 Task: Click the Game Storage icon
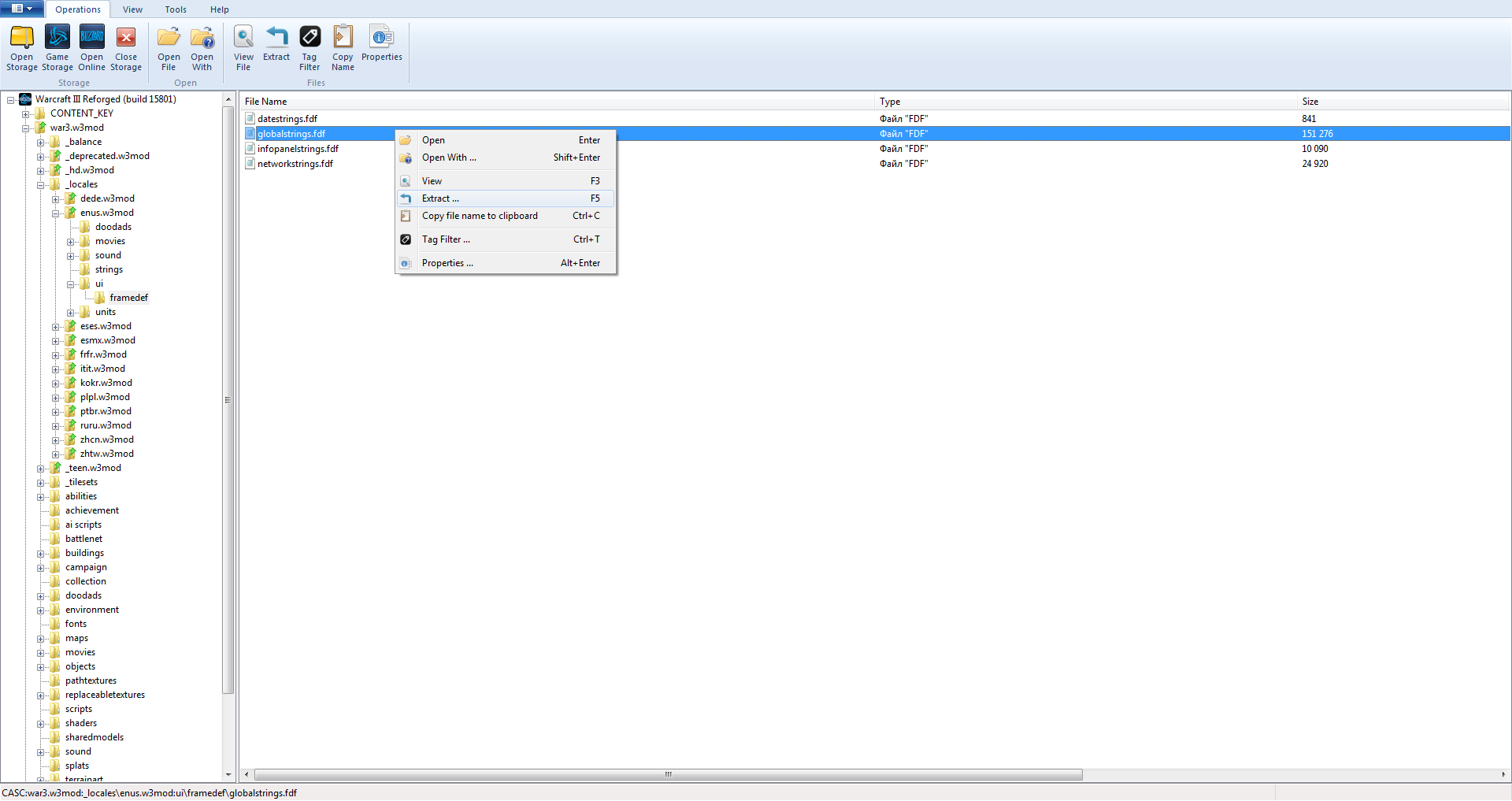(x=57, y=37)
